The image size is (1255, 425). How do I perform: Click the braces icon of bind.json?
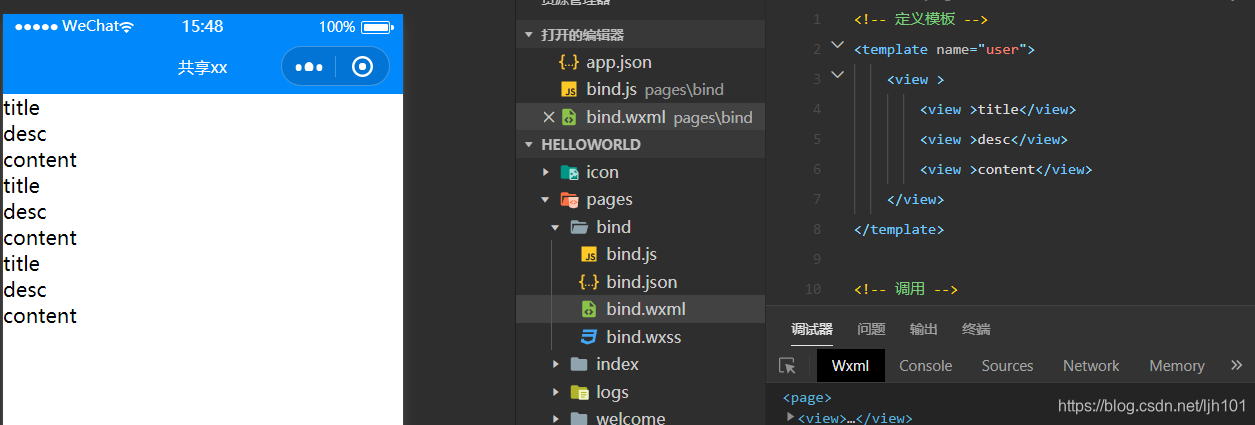pyautogui.click(x=589, y=282)
